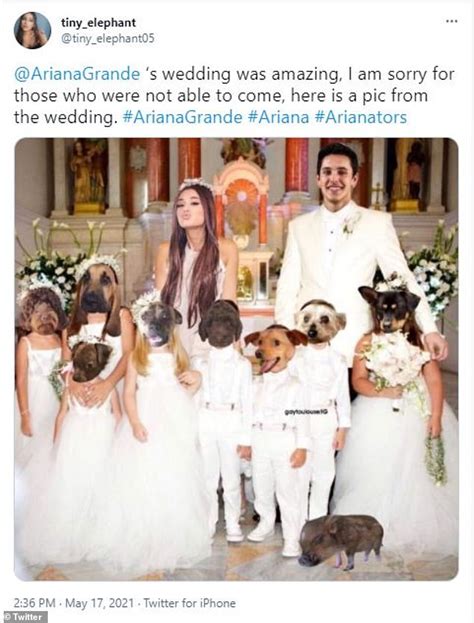Image resolution: width=474 pixels, height=623 pixels.
Task: Open the @tiny_elephant05 handle link
Action: pyautogui.click(x=107, y=39)
